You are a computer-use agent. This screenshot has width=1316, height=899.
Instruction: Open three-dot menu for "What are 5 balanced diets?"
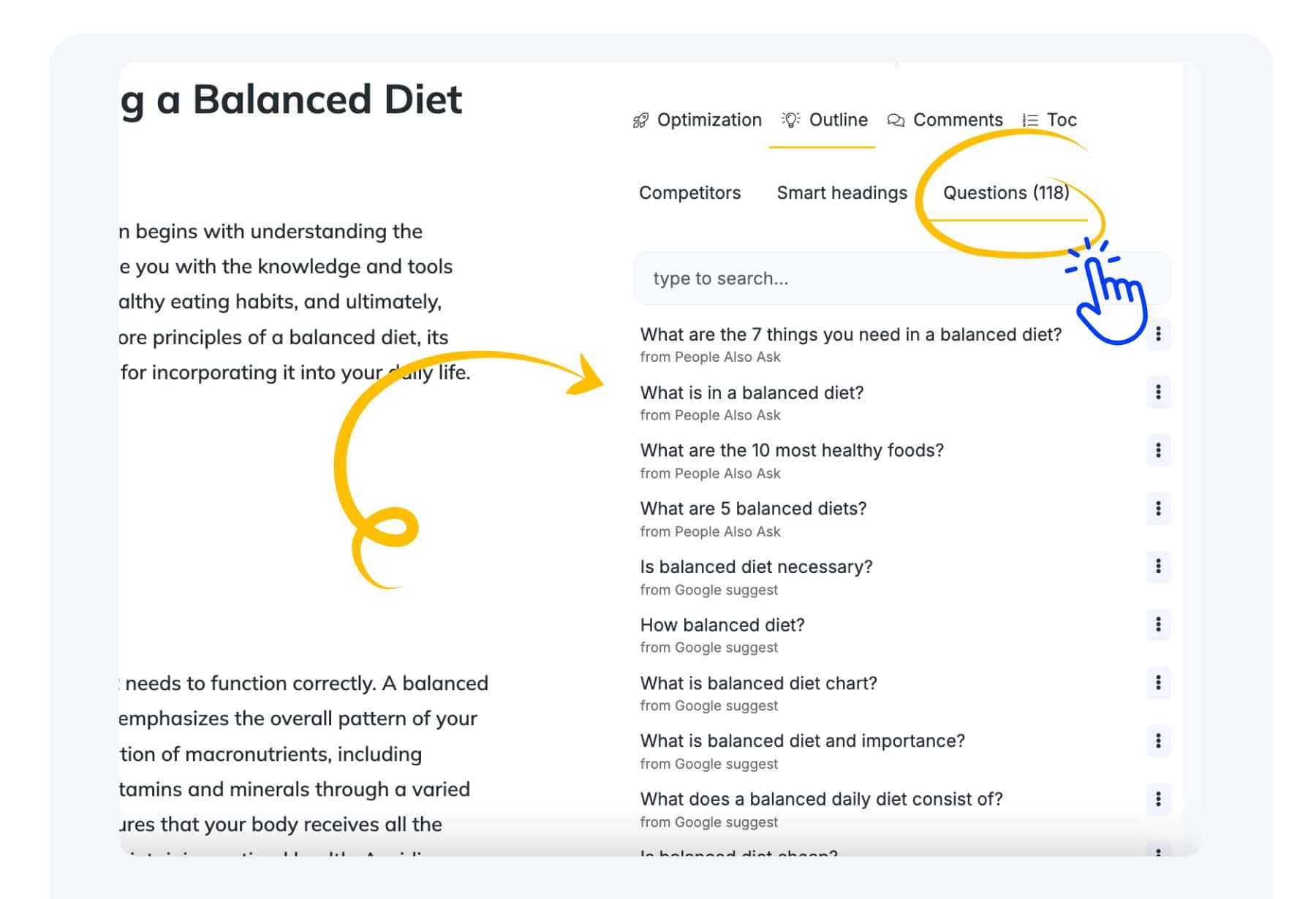1158,509
